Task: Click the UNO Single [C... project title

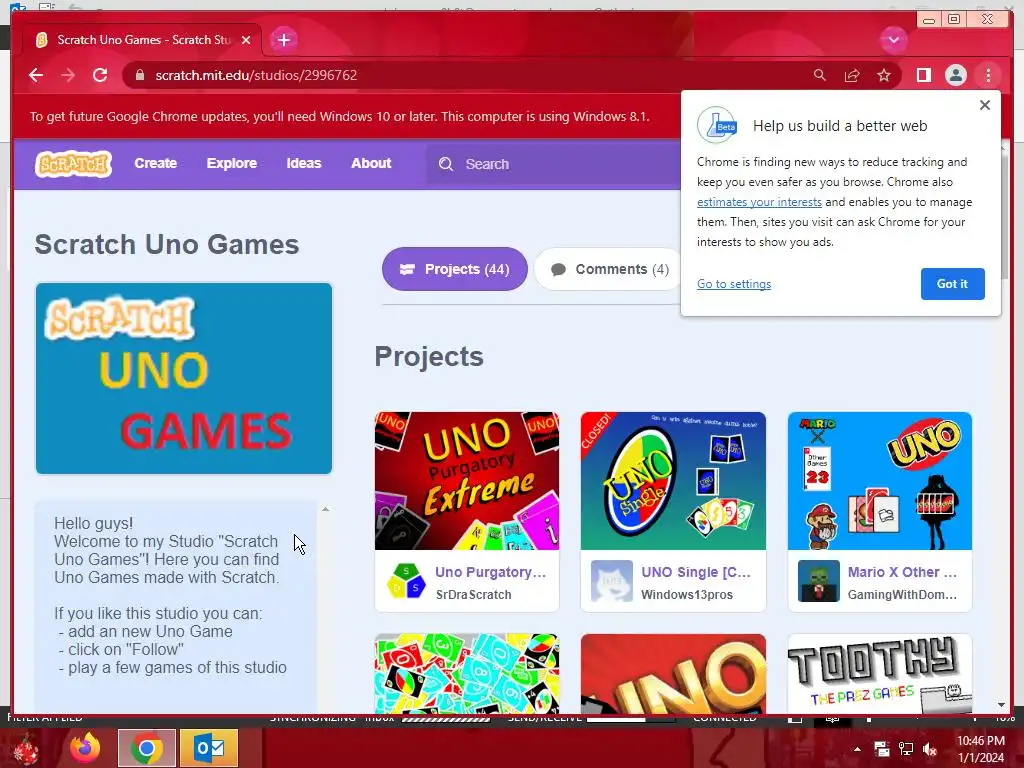Action: (696, 572)
